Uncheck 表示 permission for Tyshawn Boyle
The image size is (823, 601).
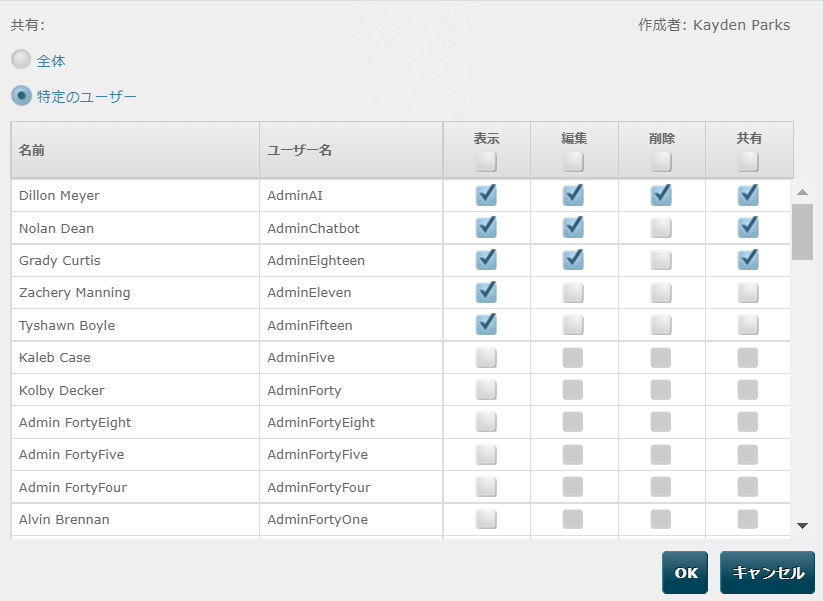pyautogui.click(x=486, y=324)
